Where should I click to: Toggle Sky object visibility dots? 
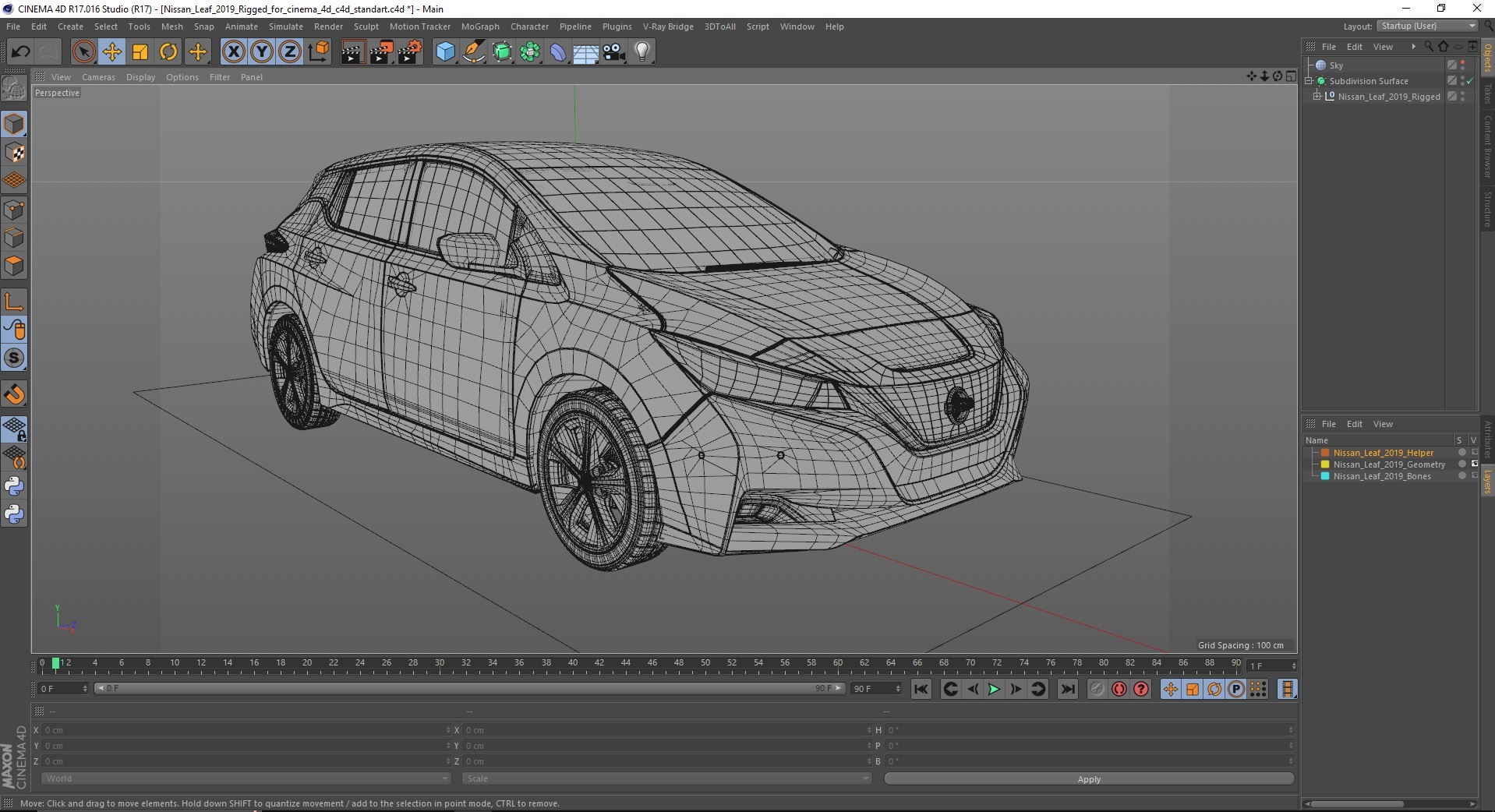[1463, 65]
